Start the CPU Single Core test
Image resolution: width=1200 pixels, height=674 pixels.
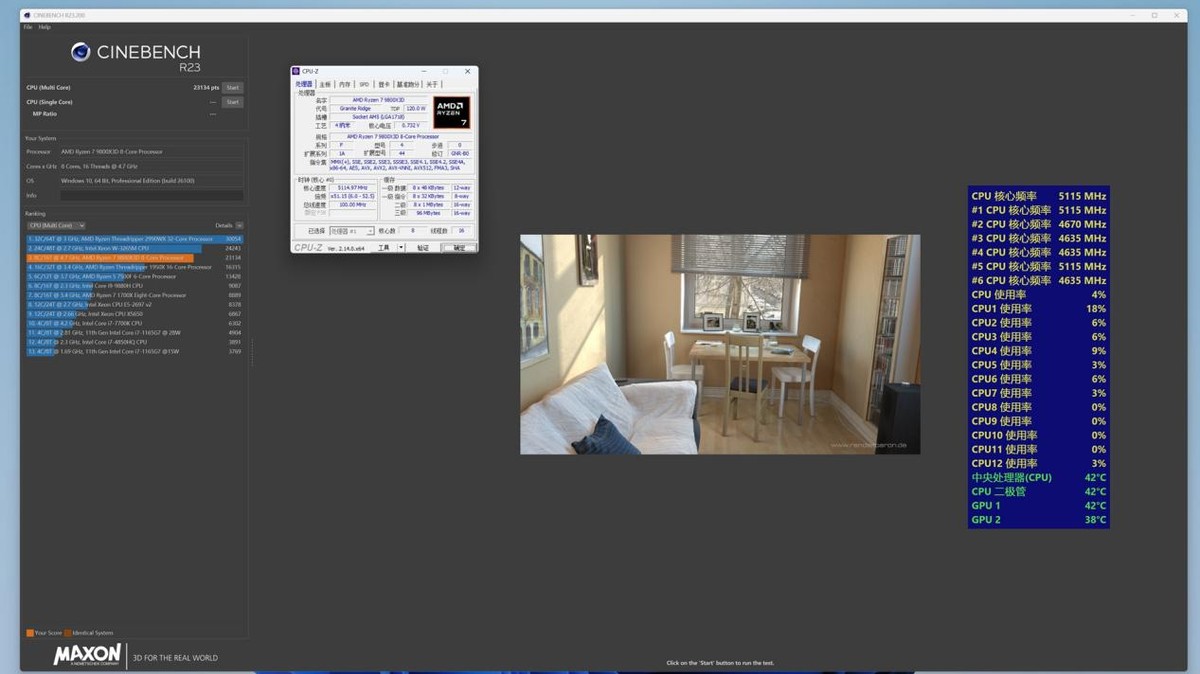(232, 102)
